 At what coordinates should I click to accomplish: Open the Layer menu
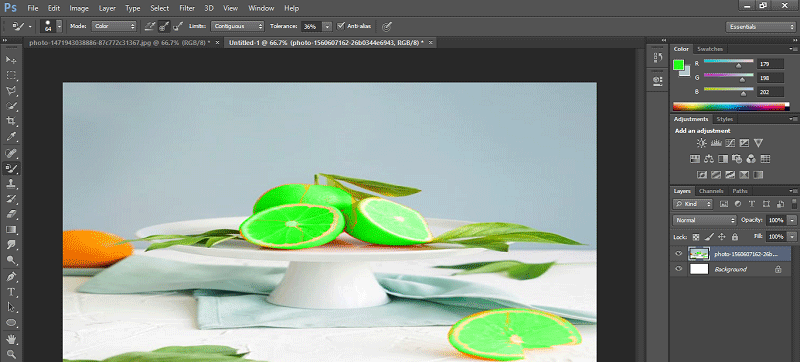point(107,8)
